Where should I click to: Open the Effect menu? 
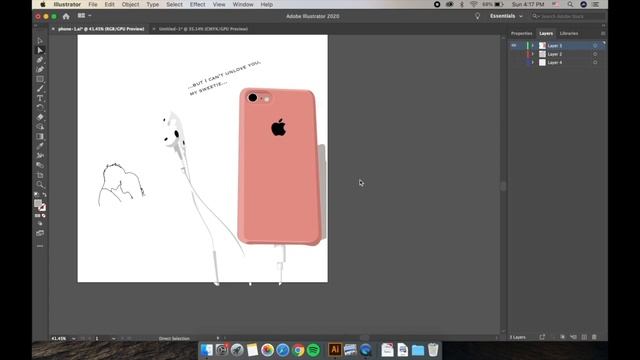coord(198,4)
